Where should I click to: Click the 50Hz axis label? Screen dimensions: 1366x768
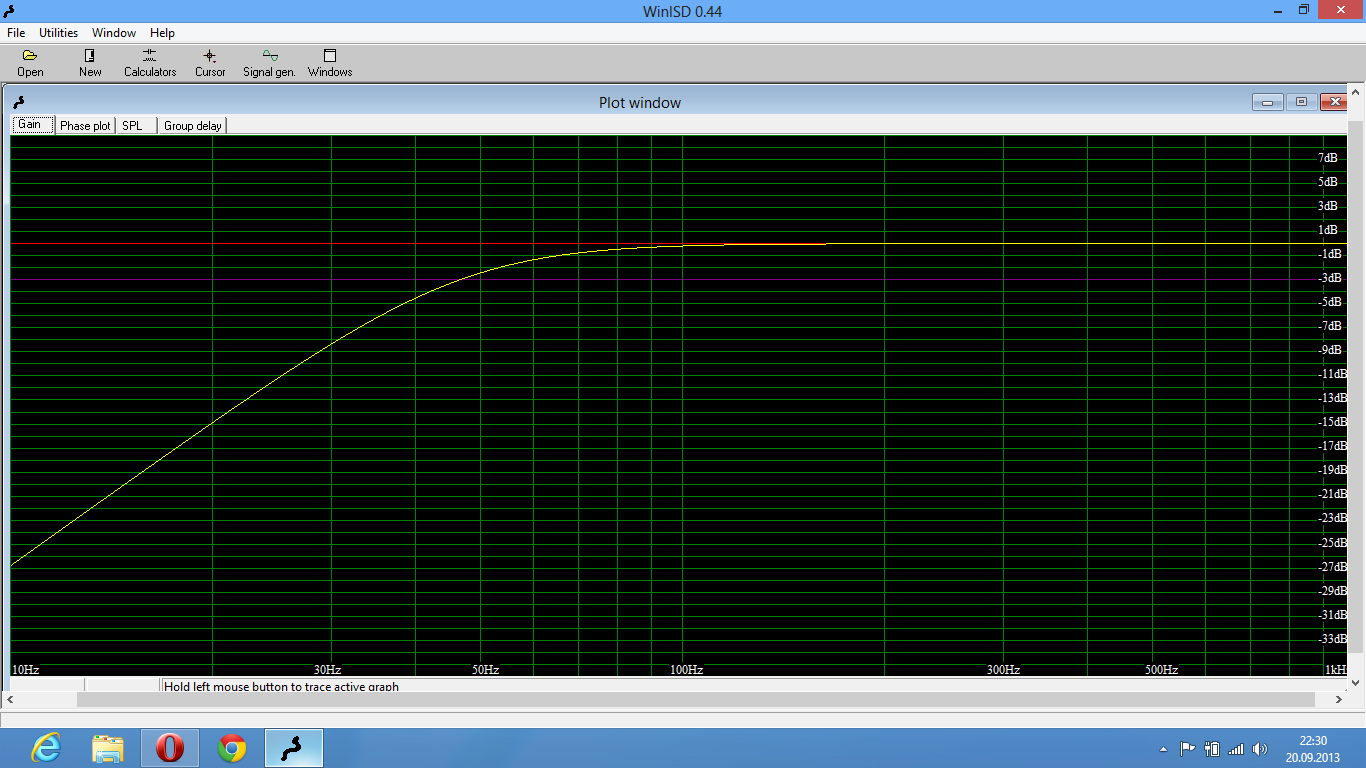486,670
